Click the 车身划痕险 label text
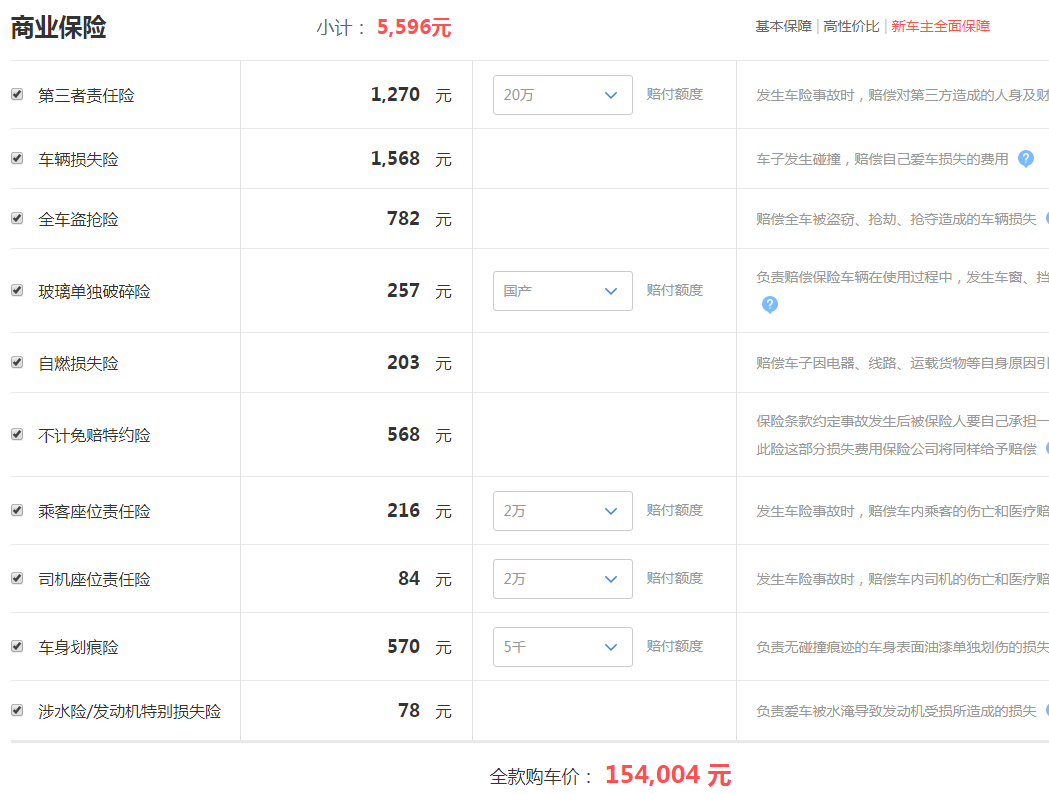 pos(78,647)
